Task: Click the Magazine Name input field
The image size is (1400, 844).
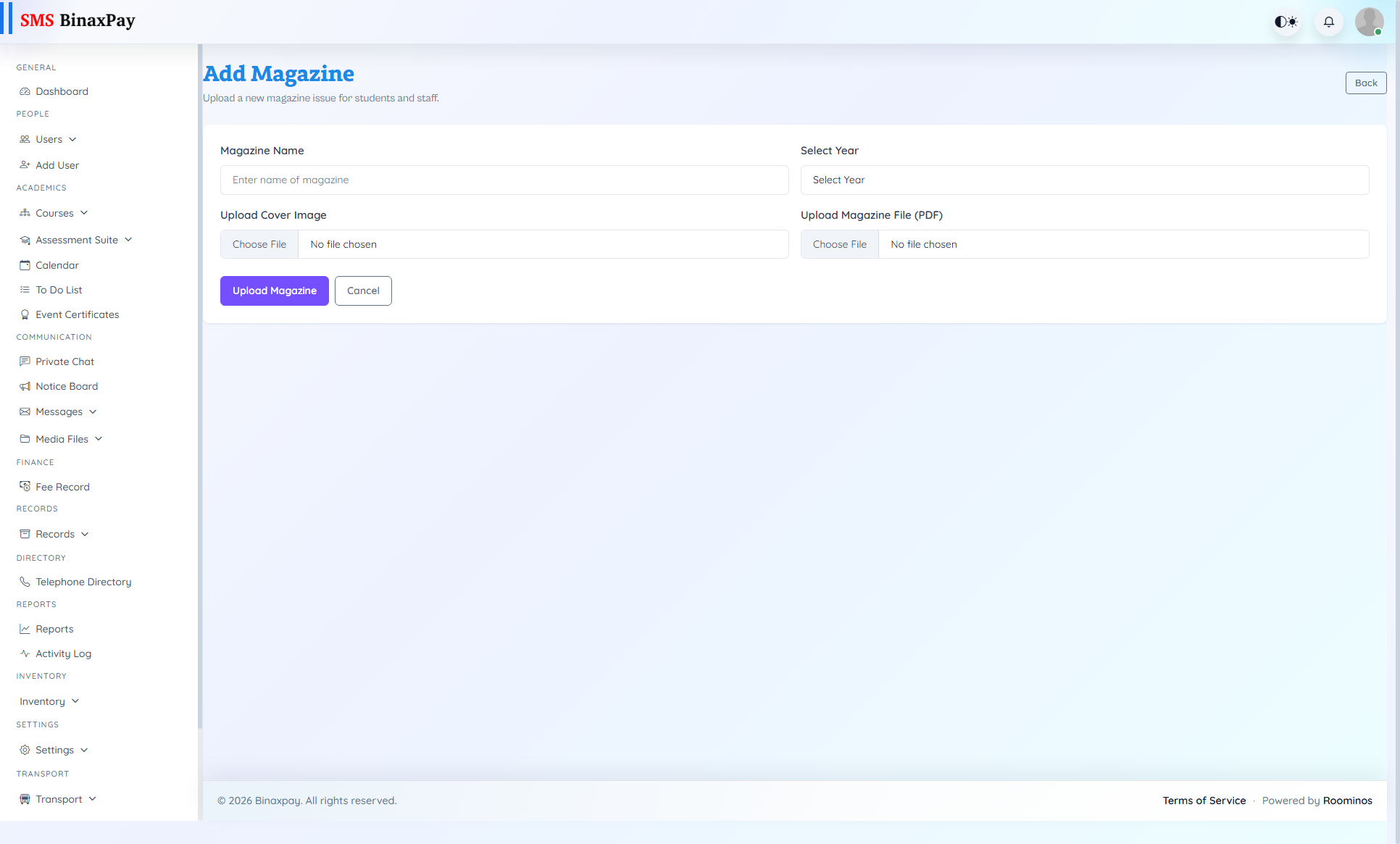Action: point(504,180)
